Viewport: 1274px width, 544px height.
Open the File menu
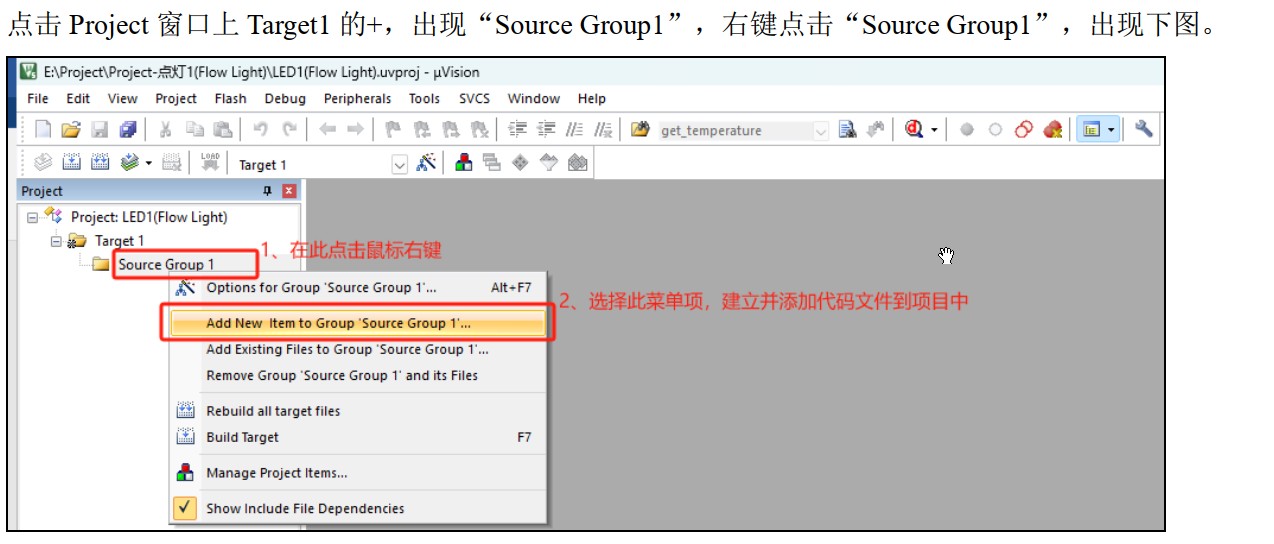pos(38,98)
